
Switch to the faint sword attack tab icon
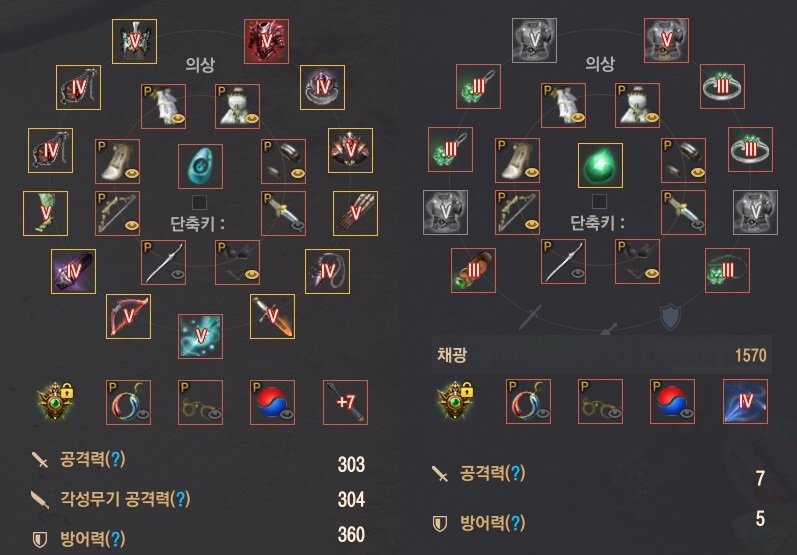coord(530,317)
